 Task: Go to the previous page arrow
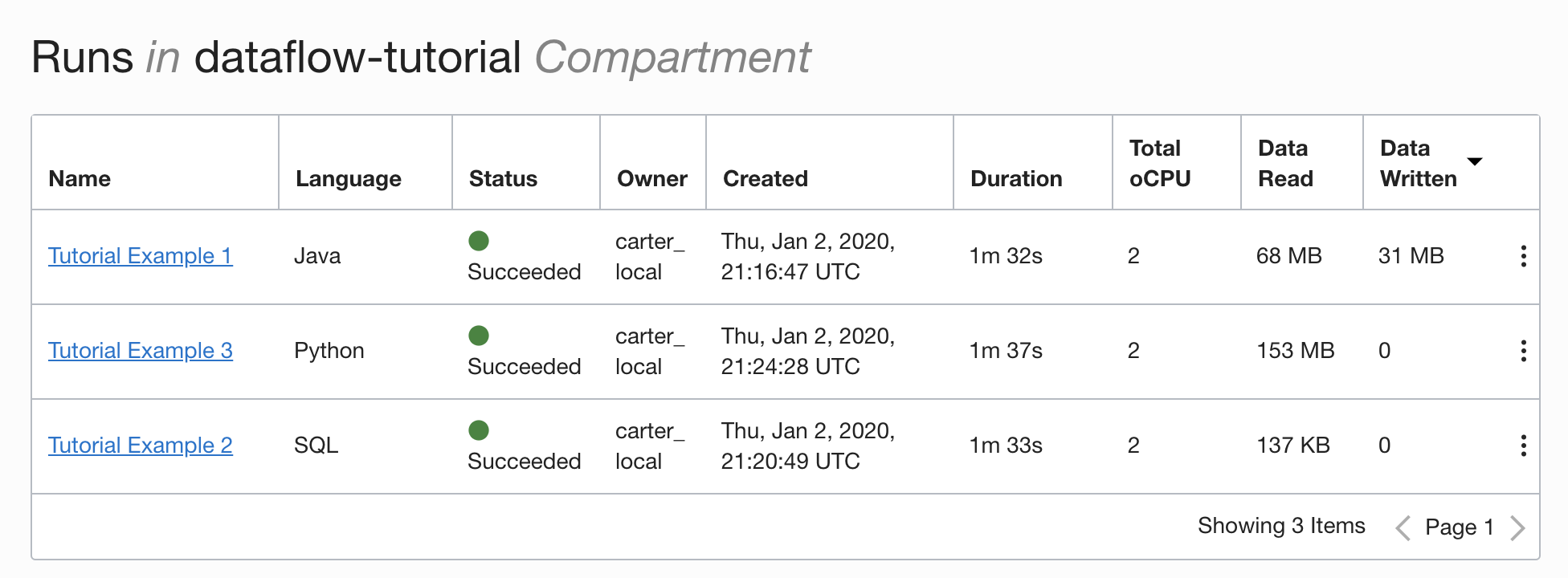tap(1403, 527)
